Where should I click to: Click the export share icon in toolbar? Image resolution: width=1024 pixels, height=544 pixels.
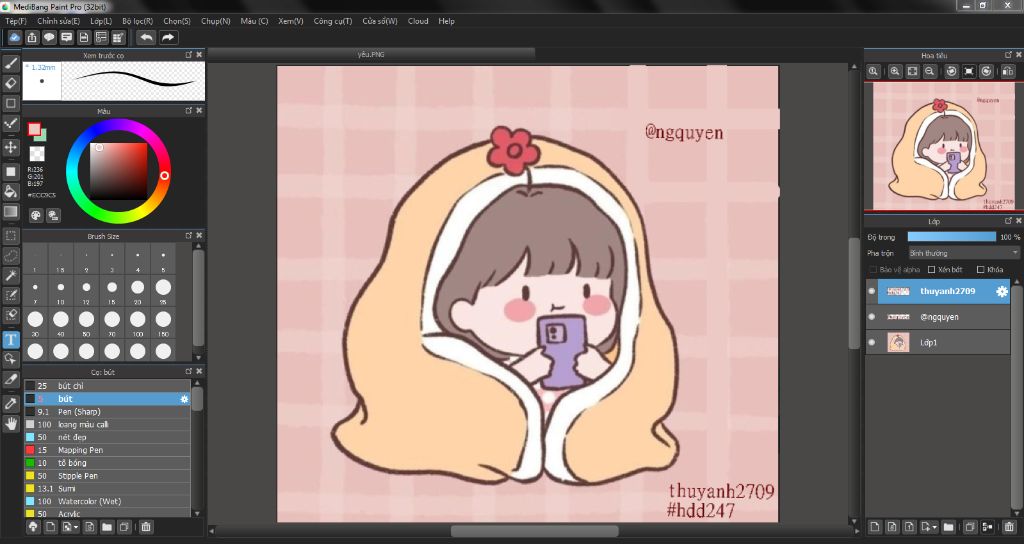[x=32, y=37]
